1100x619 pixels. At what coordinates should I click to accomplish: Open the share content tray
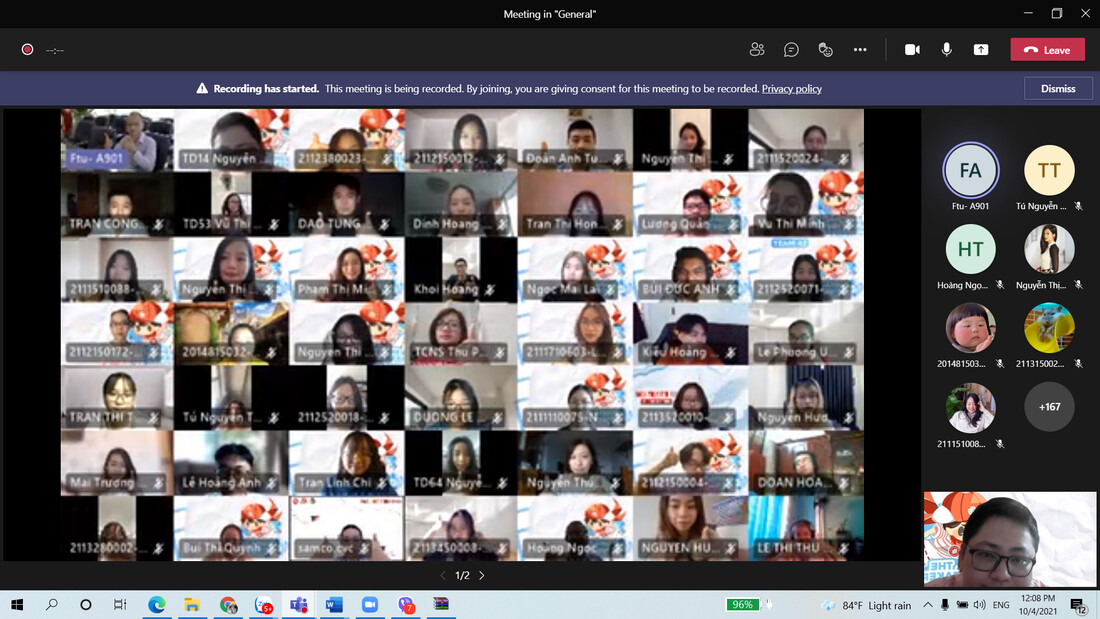click(x=981, y=50)
